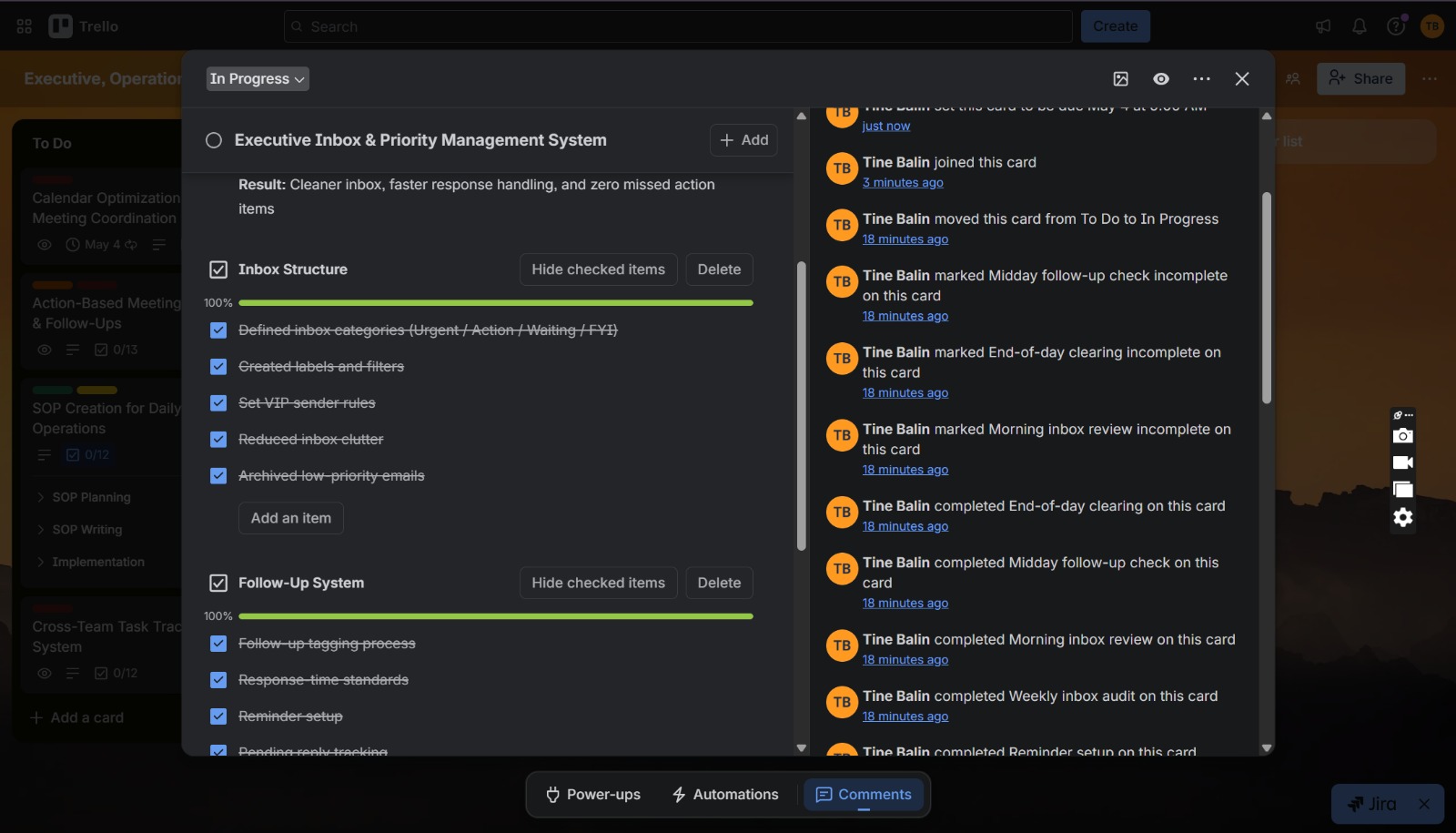The width and height of the screenshot is (1456, 833).
Task: Click the Follow-Up System progress bar
Action: point(496,616)
